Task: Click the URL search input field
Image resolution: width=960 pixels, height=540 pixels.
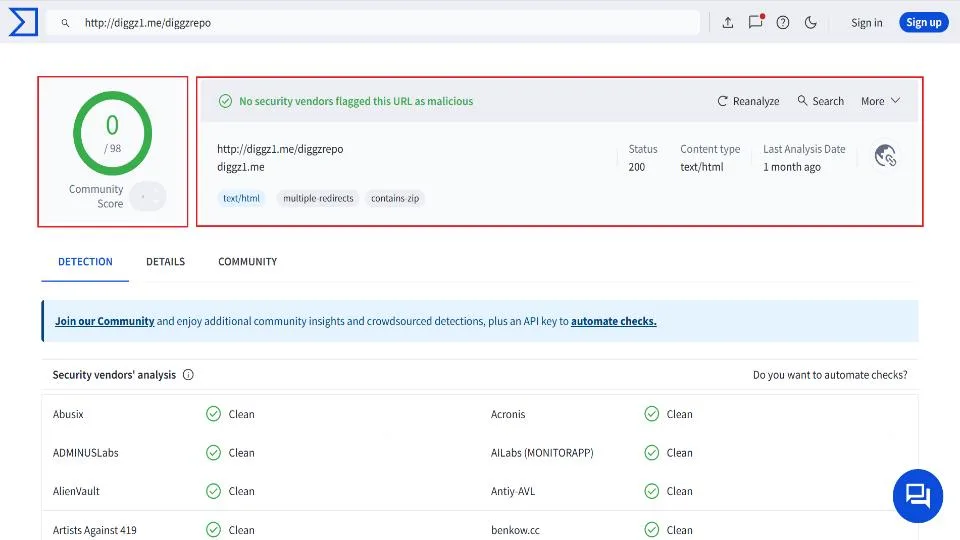Action: coord(380,23)
